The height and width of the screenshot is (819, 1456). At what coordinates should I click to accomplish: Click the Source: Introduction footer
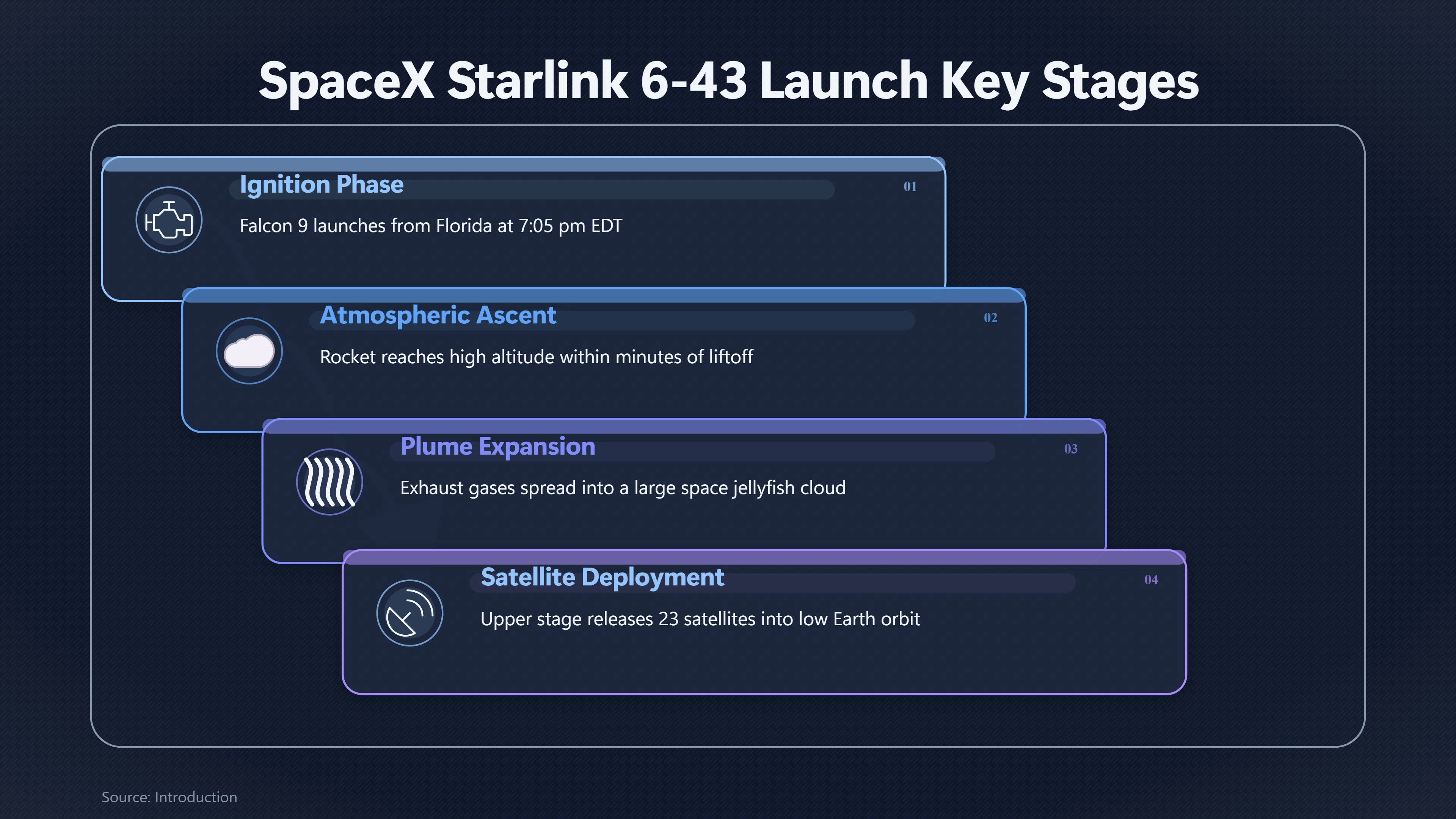(x=169, y=797)
